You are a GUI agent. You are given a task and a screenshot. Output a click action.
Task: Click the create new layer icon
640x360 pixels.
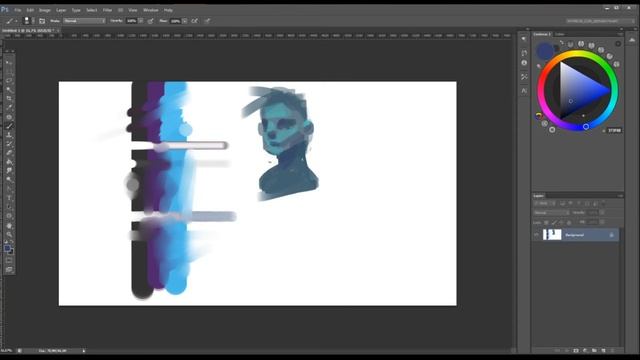(603, 350)
